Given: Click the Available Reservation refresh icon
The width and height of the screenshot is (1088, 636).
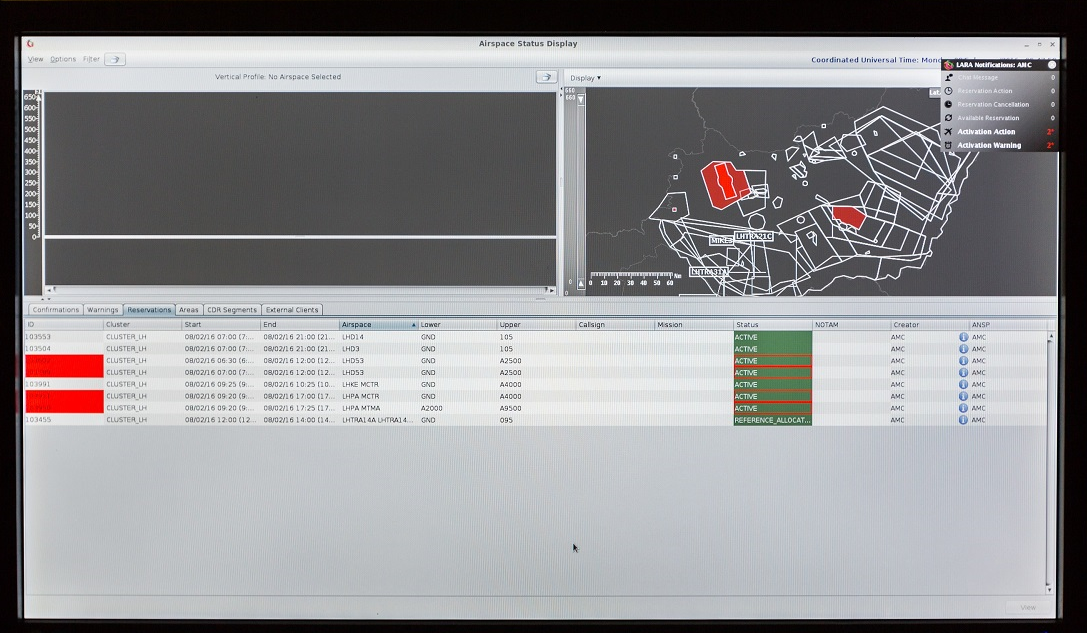Looking at the screenshot, I should [948, 118].
